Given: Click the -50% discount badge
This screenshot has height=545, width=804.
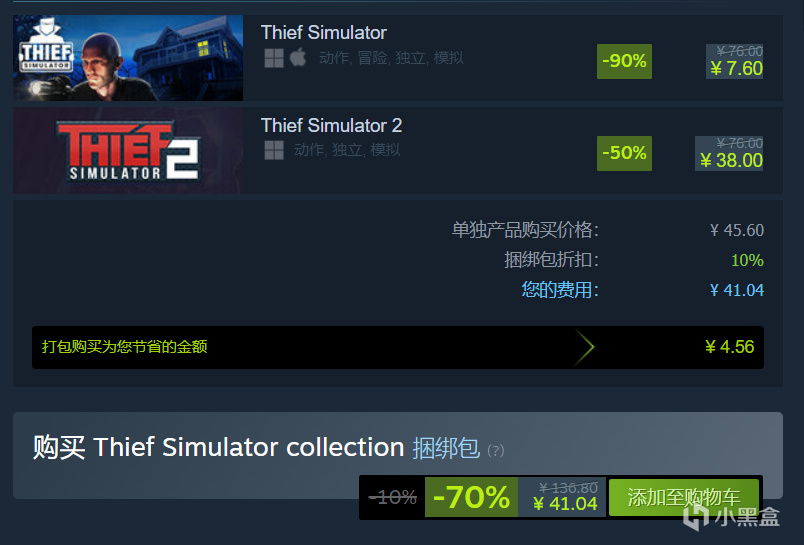Looking at the screenshot, I should click(624, 153).
